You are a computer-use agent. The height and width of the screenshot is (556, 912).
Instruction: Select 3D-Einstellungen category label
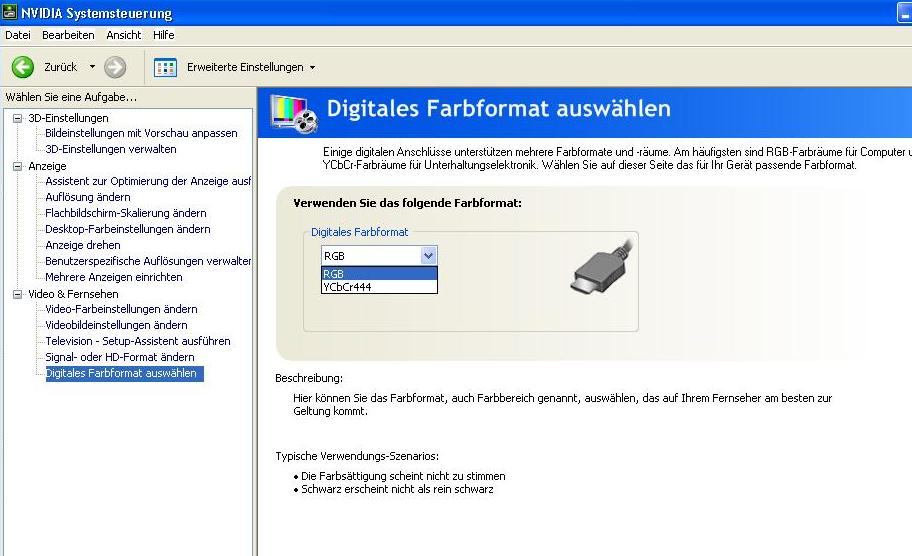click(x=68, y=118)
